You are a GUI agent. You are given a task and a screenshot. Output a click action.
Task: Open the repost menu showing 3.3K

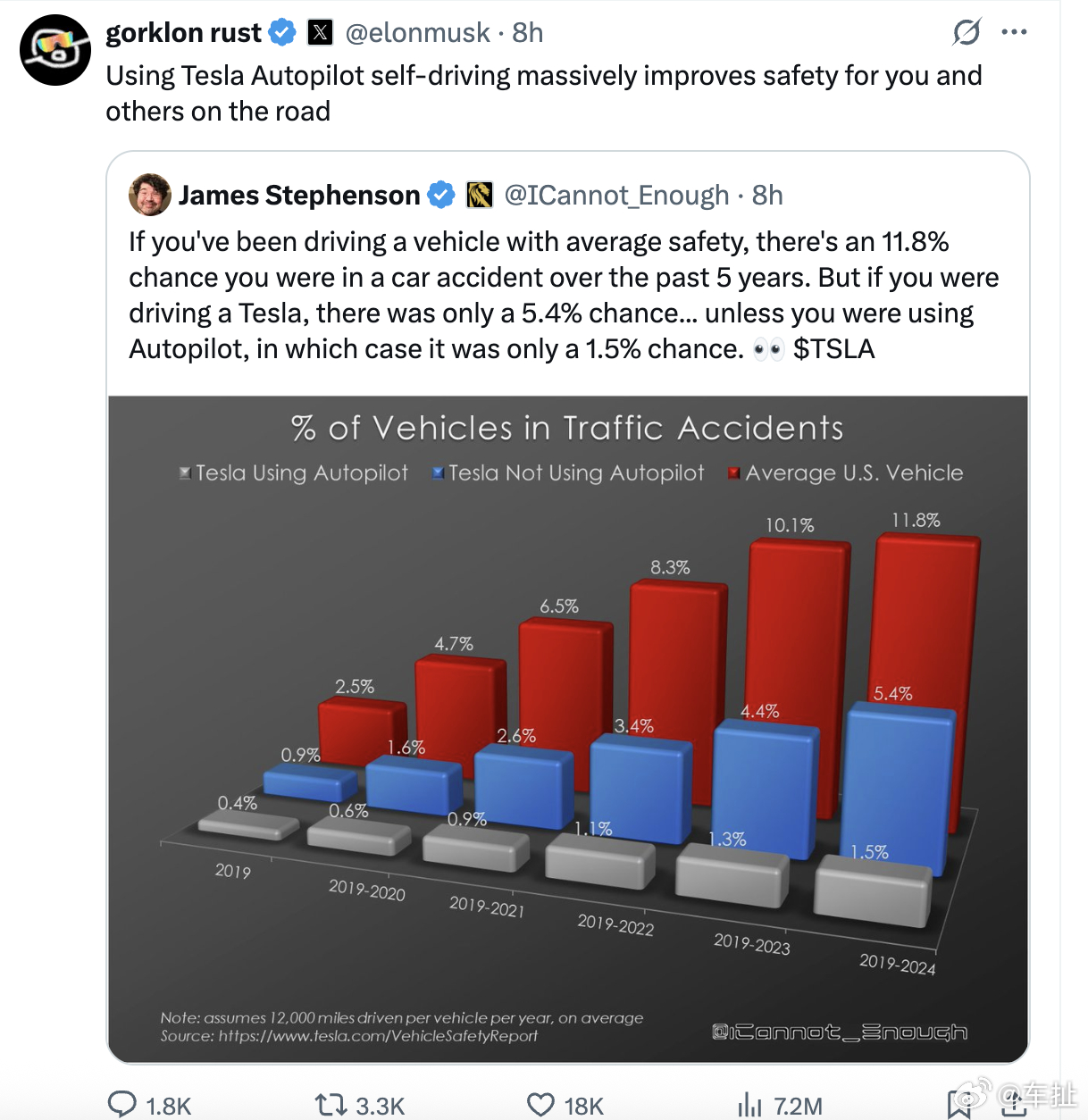click(x=331, y=1105)
